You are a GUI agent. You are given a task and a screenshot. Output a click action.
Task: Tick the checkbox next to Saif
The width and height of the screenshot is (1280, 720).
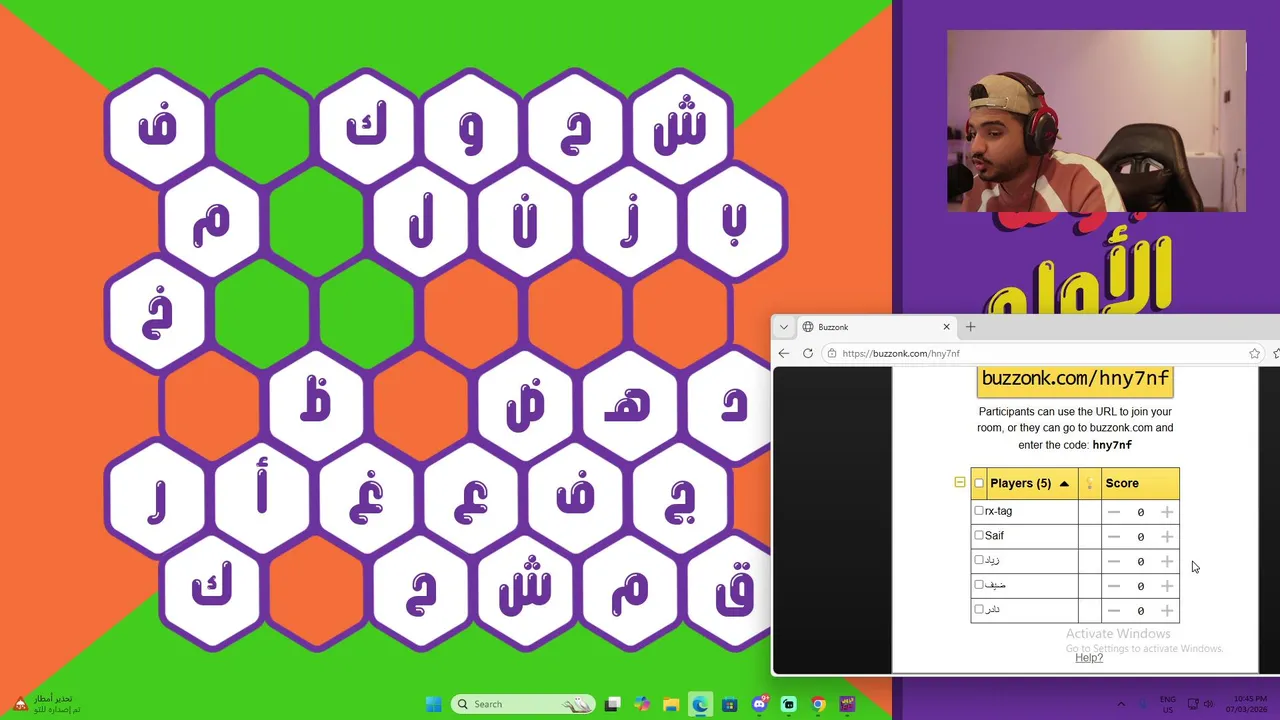979,535
